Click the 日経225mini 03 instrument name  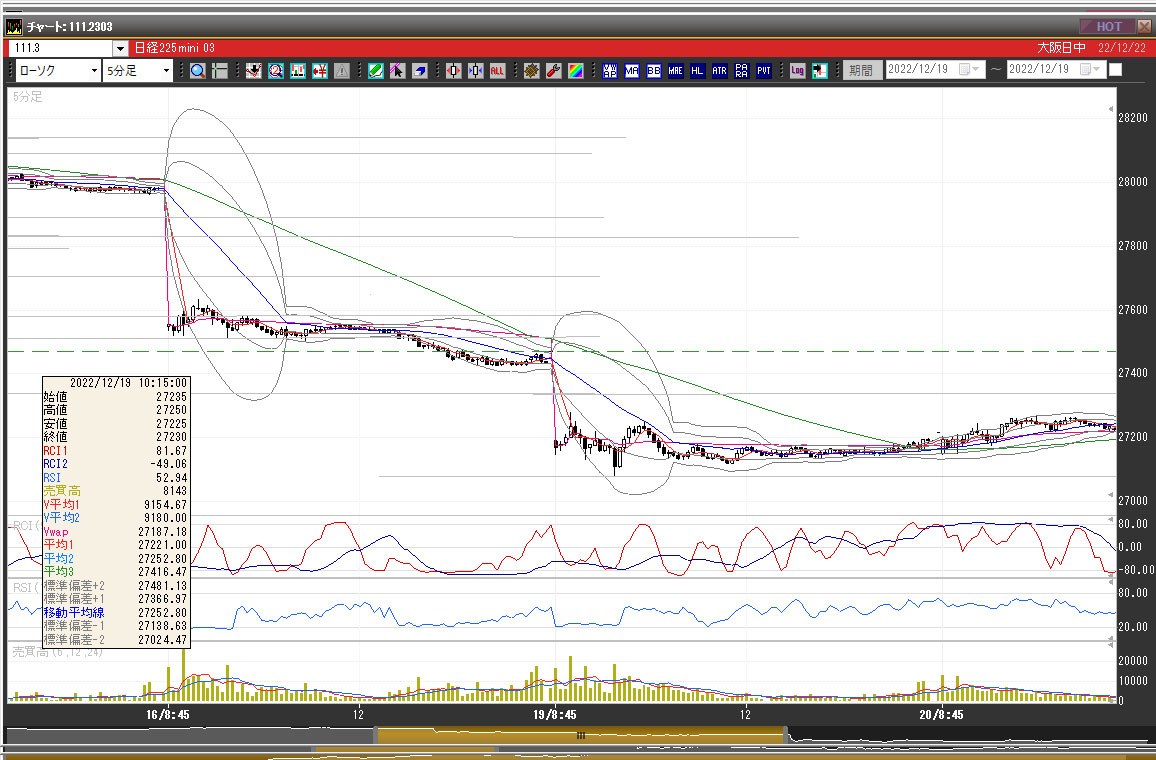[175, 48]
